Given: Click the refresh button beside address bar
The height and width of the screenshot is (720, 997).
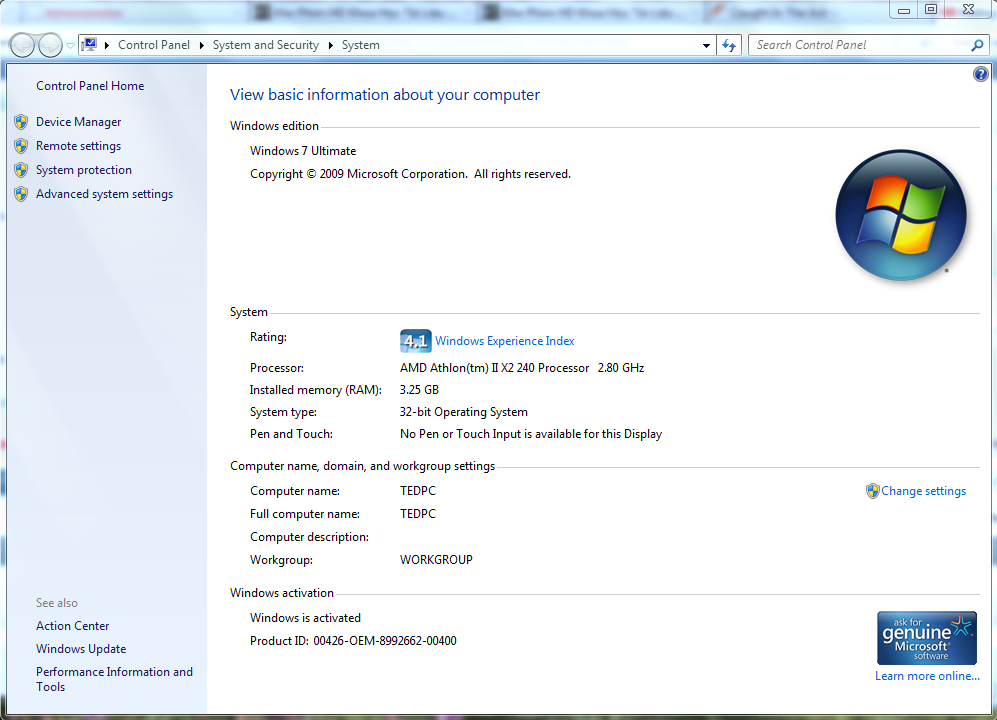Looking at the screenshot, I should [x=729, y=45].
